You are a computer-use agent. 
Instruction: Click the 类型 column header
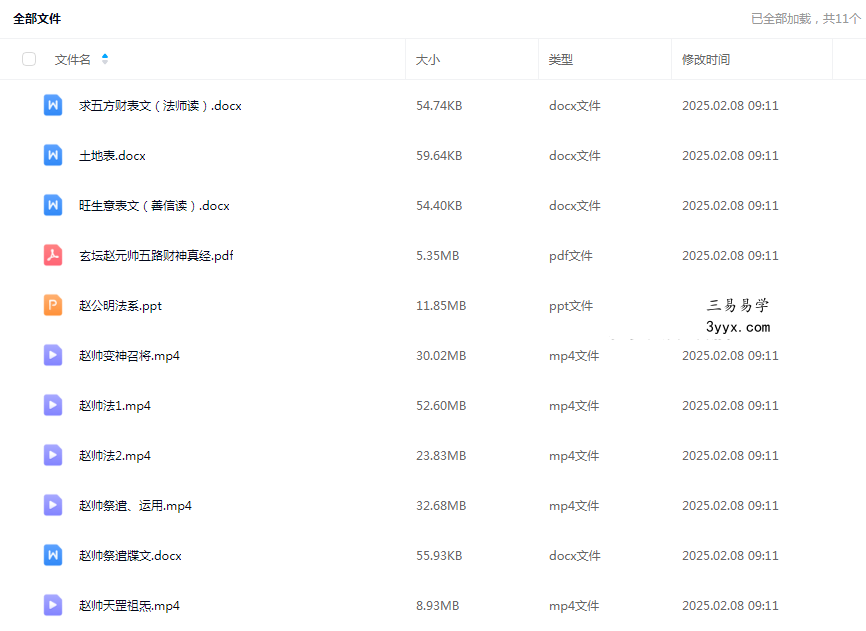coord(561,60)
